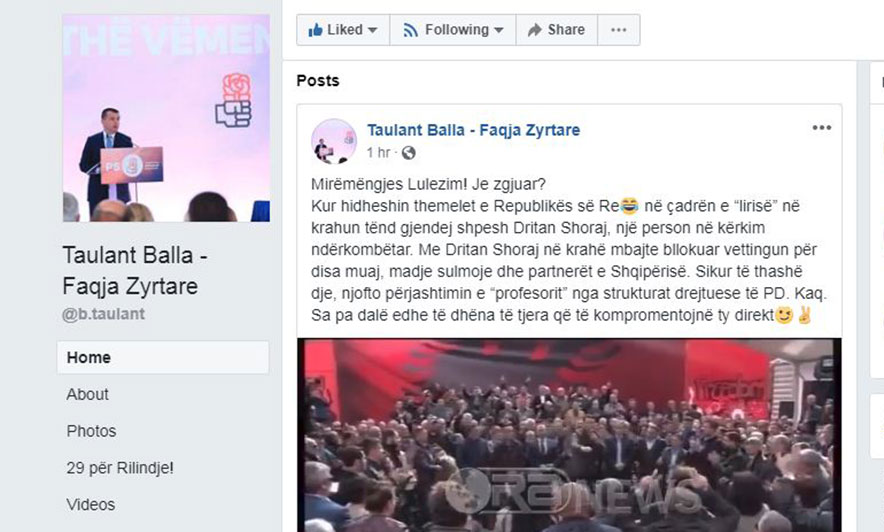Open the page more-options ellipsis button

(x=618, y=30)
